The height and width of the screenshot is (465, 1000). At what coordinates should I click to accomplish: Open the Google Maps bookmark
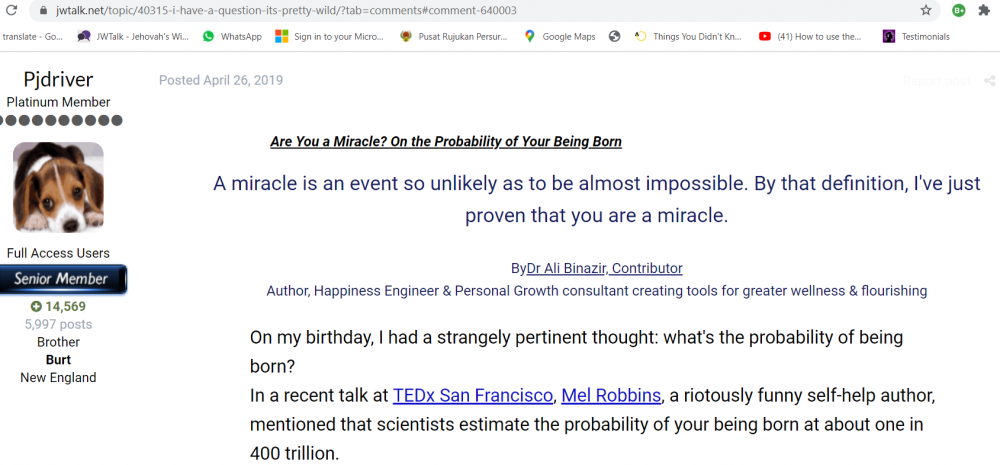[560, 37]
